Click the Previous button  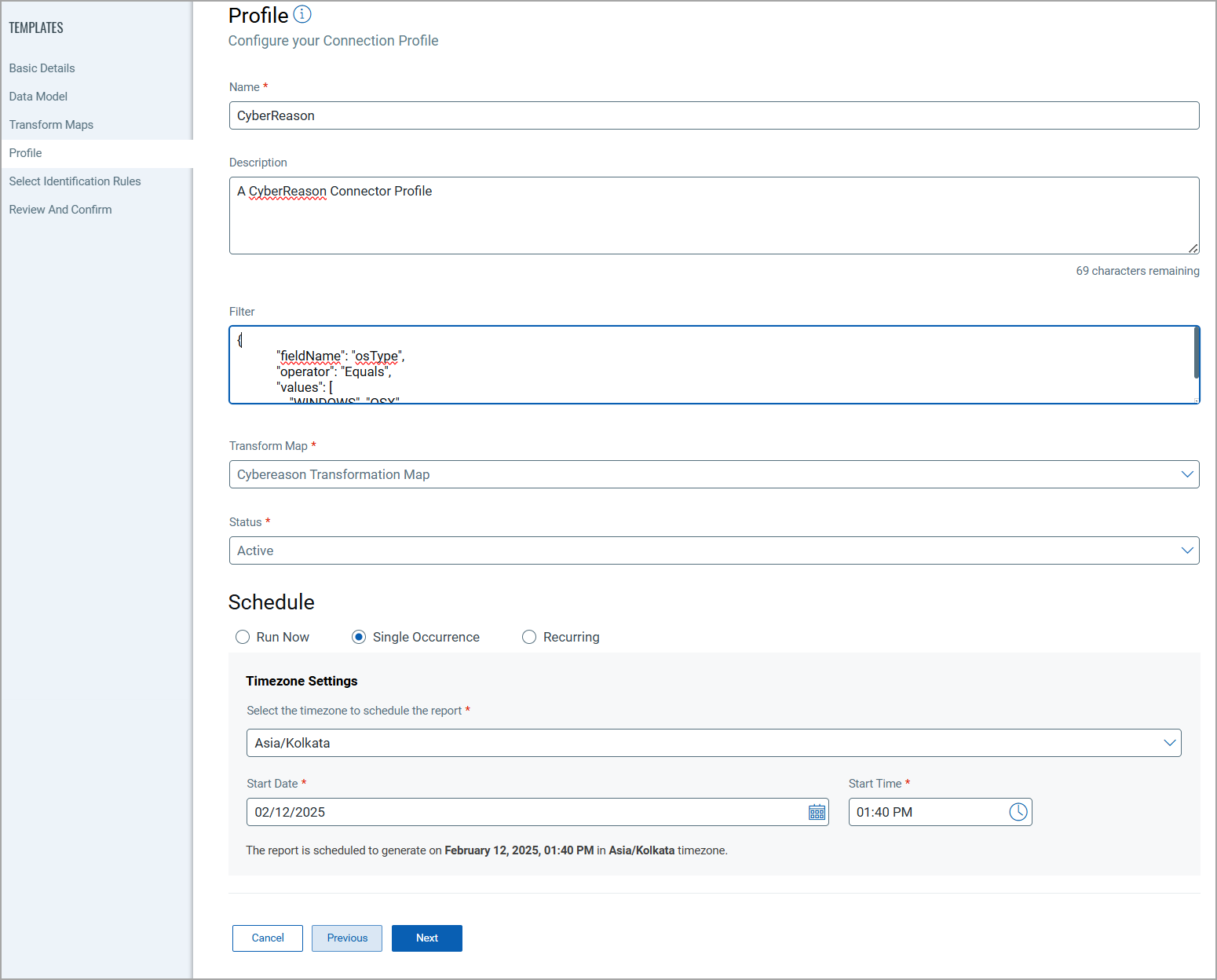[x=347, y=938]
